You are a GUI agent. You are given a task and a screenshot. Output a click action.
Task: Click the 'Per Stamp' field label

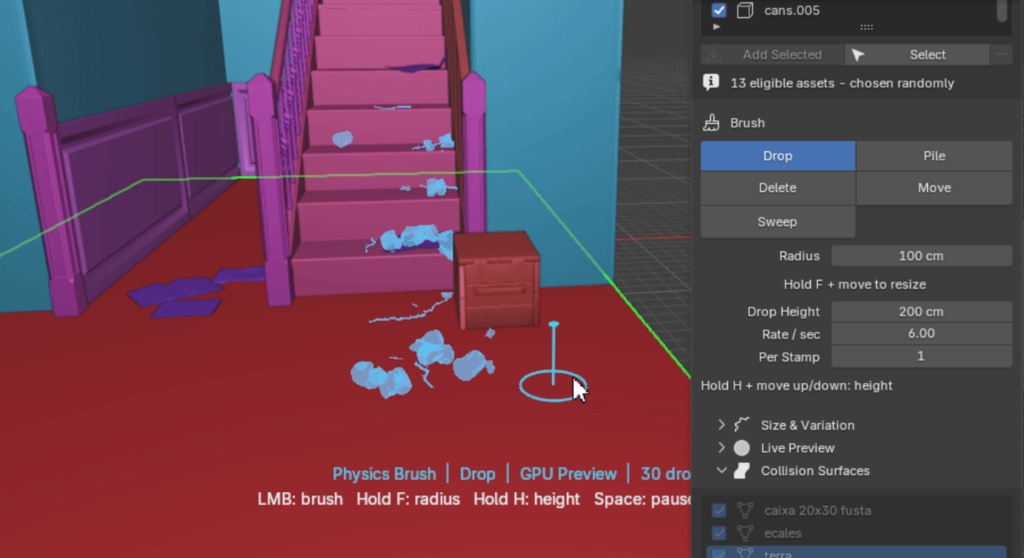tap(789, 357)
